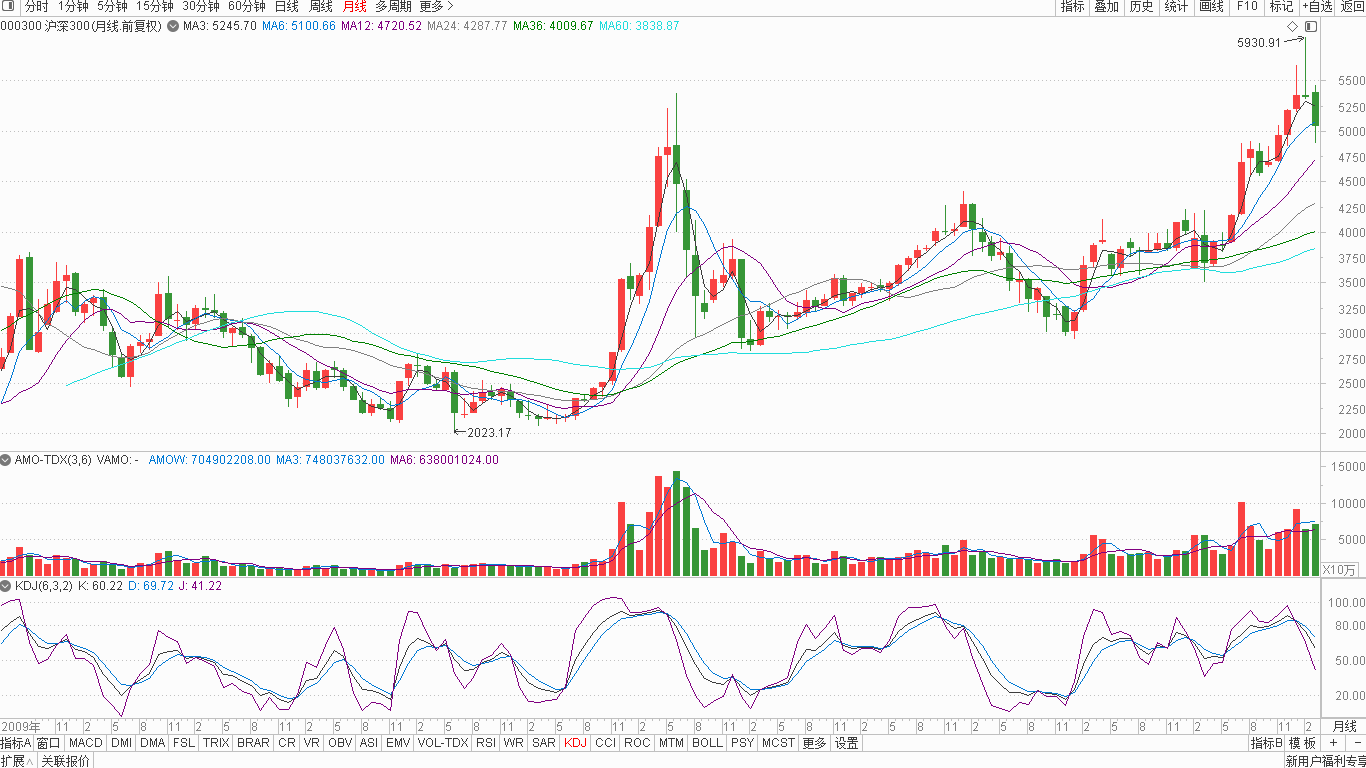1366x768 pixels.
Task: Switch indicator to PSY
Action: point(742,743)
